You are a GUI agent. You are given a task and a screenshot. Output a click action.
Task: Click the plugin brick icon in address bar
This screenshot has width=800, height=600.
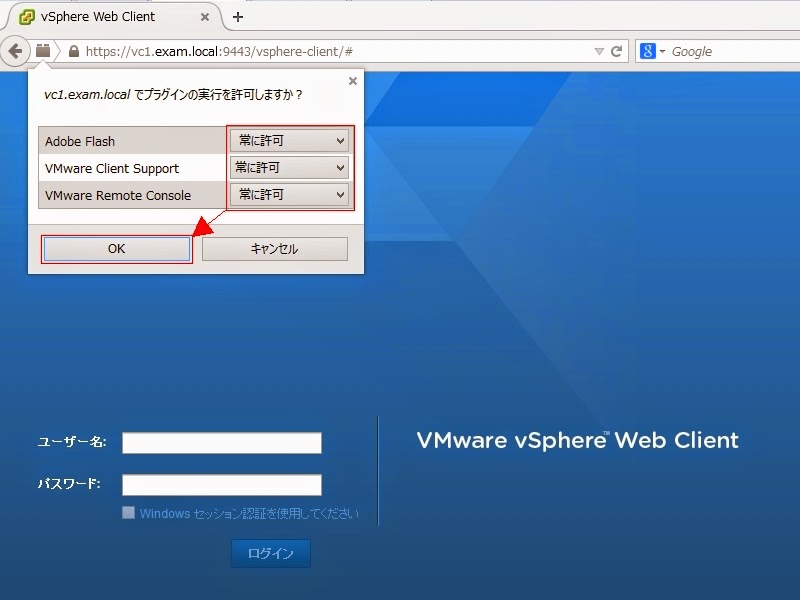tap(43, 51)
